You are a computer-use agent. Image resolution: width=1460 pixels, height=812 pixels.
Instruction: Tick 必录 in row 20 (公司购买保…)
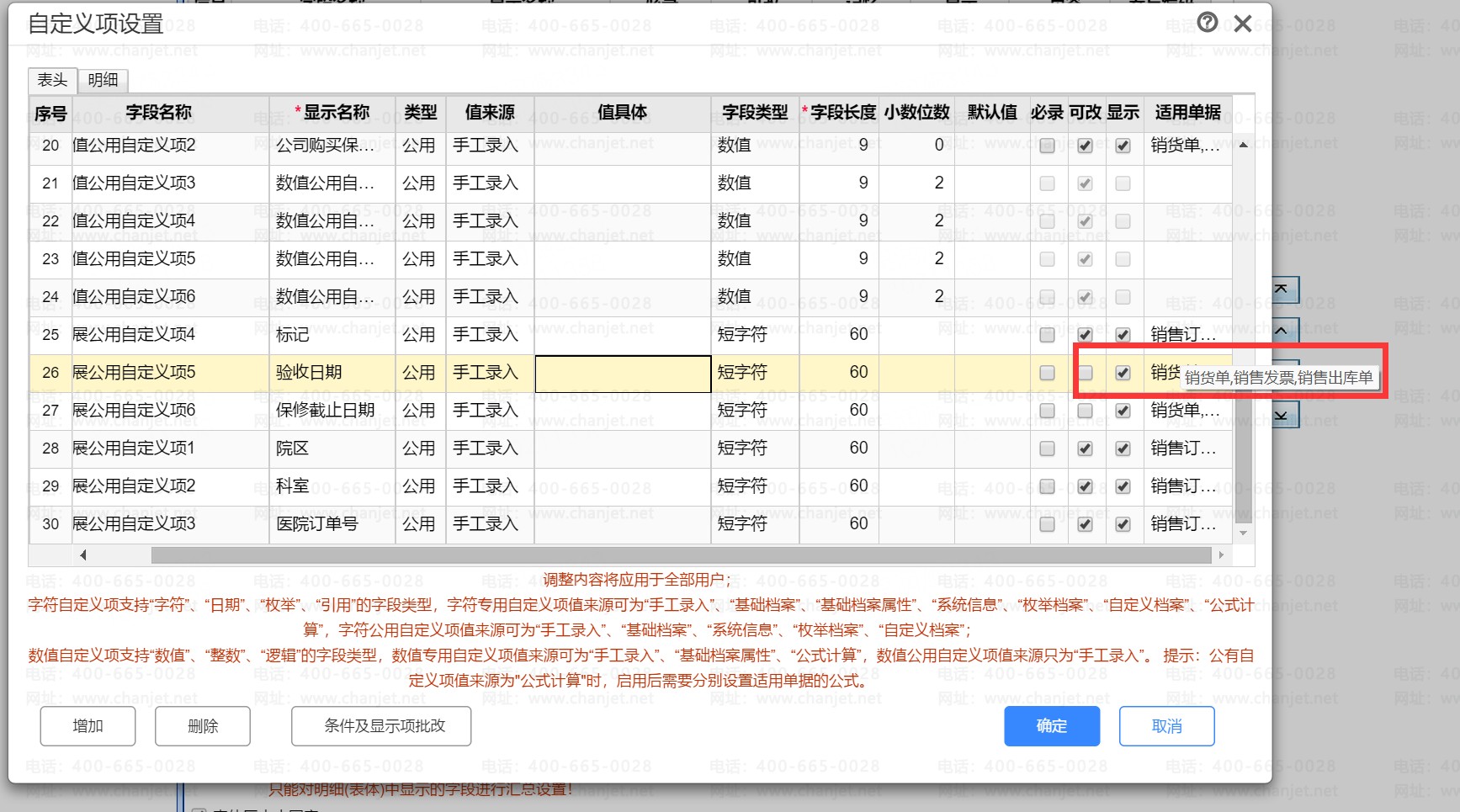[x=1047, y=146]
